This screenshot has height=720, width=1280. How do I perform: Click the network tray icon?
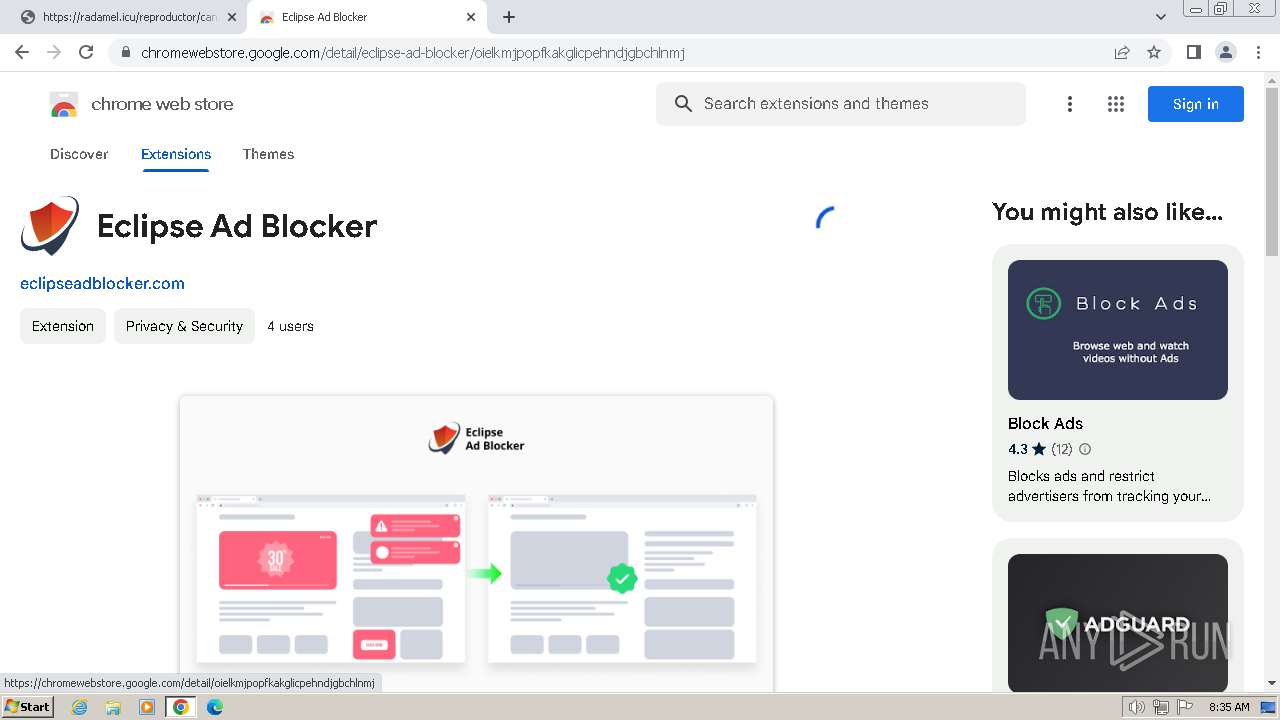[1161, 707]
